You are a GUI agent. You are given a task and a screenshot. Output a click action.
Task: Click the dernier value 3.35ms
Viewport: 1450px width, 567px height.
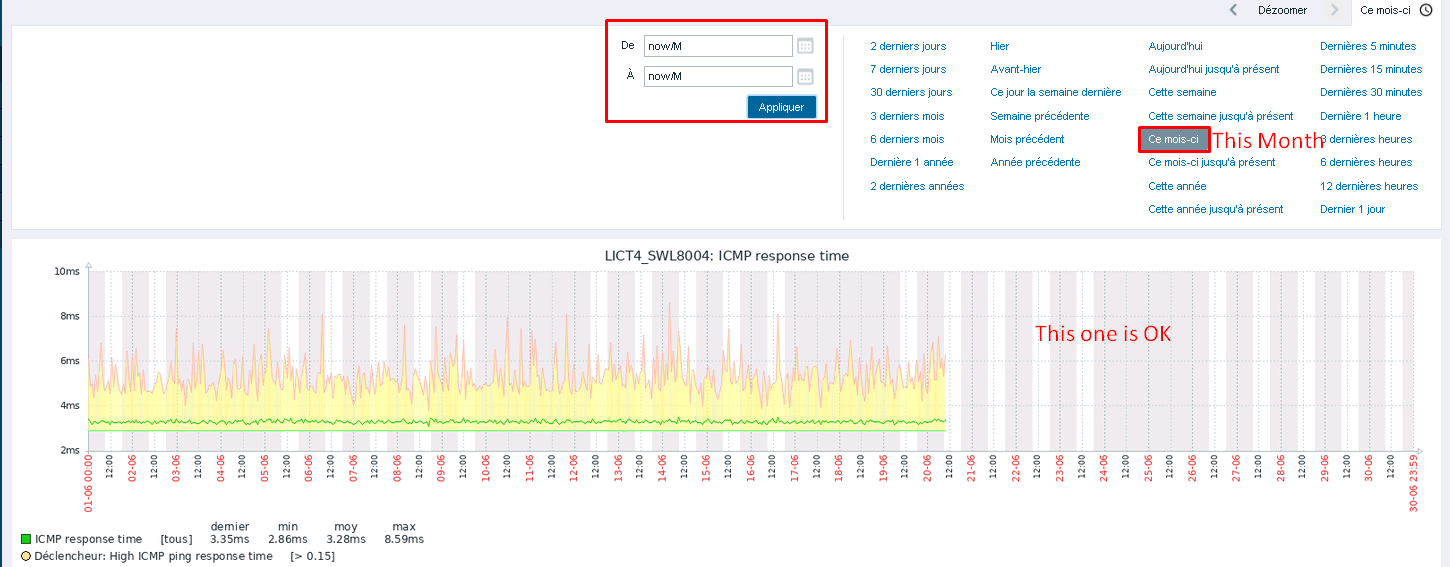click(230, 539)
